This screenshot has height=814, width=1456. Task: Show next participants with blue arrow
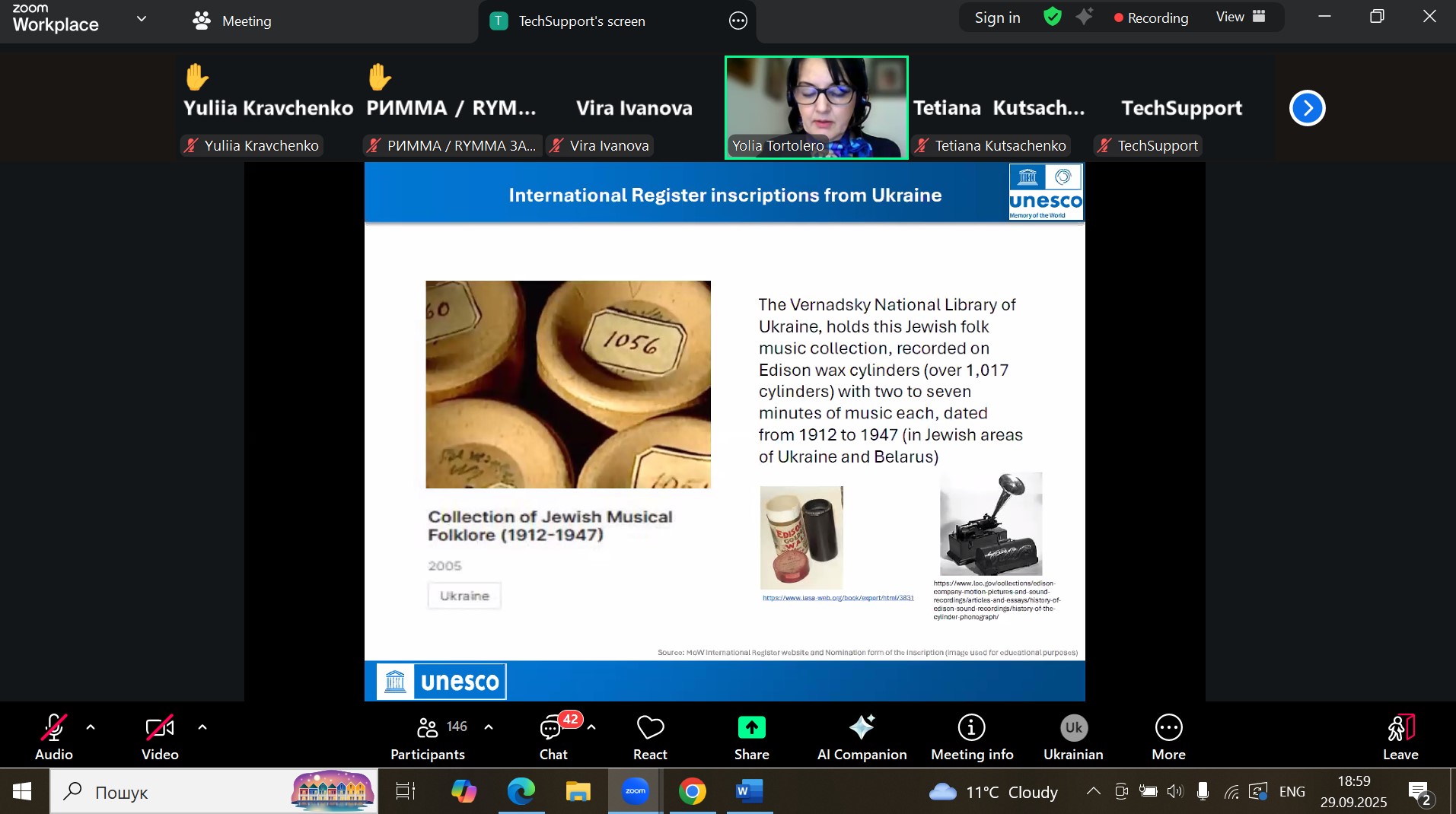1307,108
